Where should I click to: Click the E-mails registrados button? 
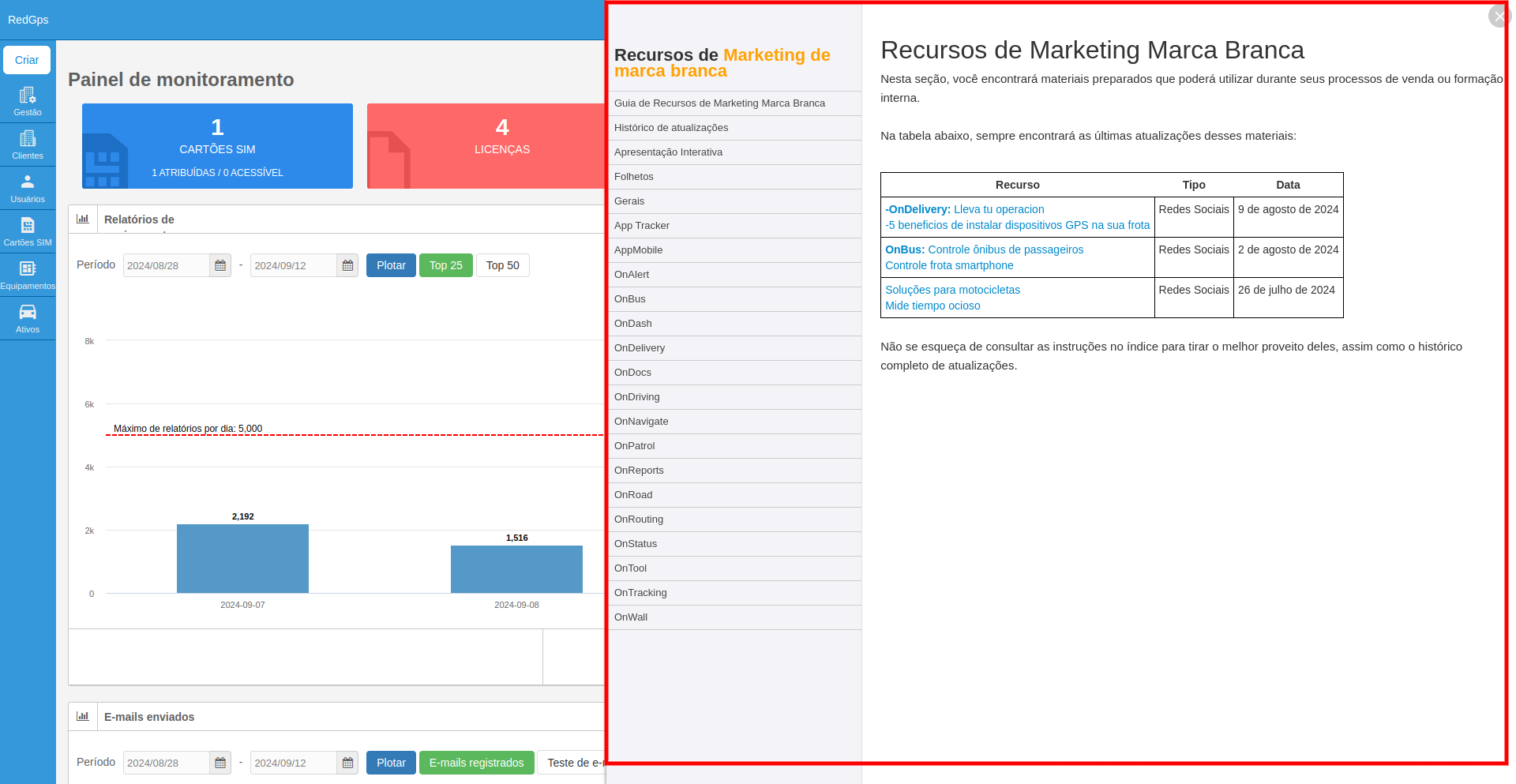[x=477, y=763]
